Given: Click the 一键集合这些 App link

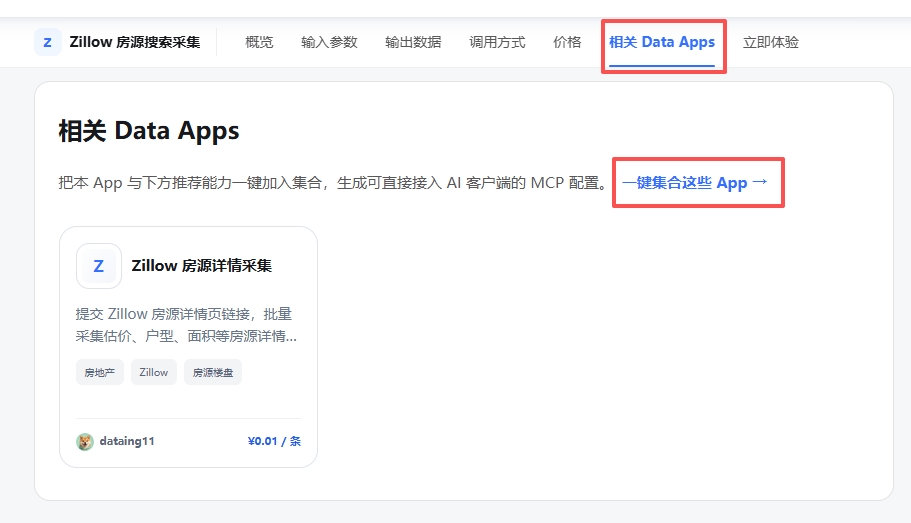Looking at the screenshot, I should (x=695, y=182).
